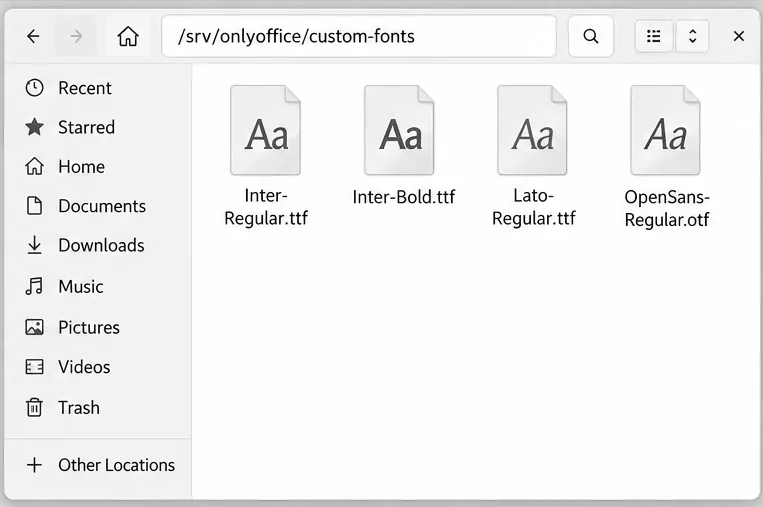Select the OpenSans-Regular.otf font file icon

[666, 130]
